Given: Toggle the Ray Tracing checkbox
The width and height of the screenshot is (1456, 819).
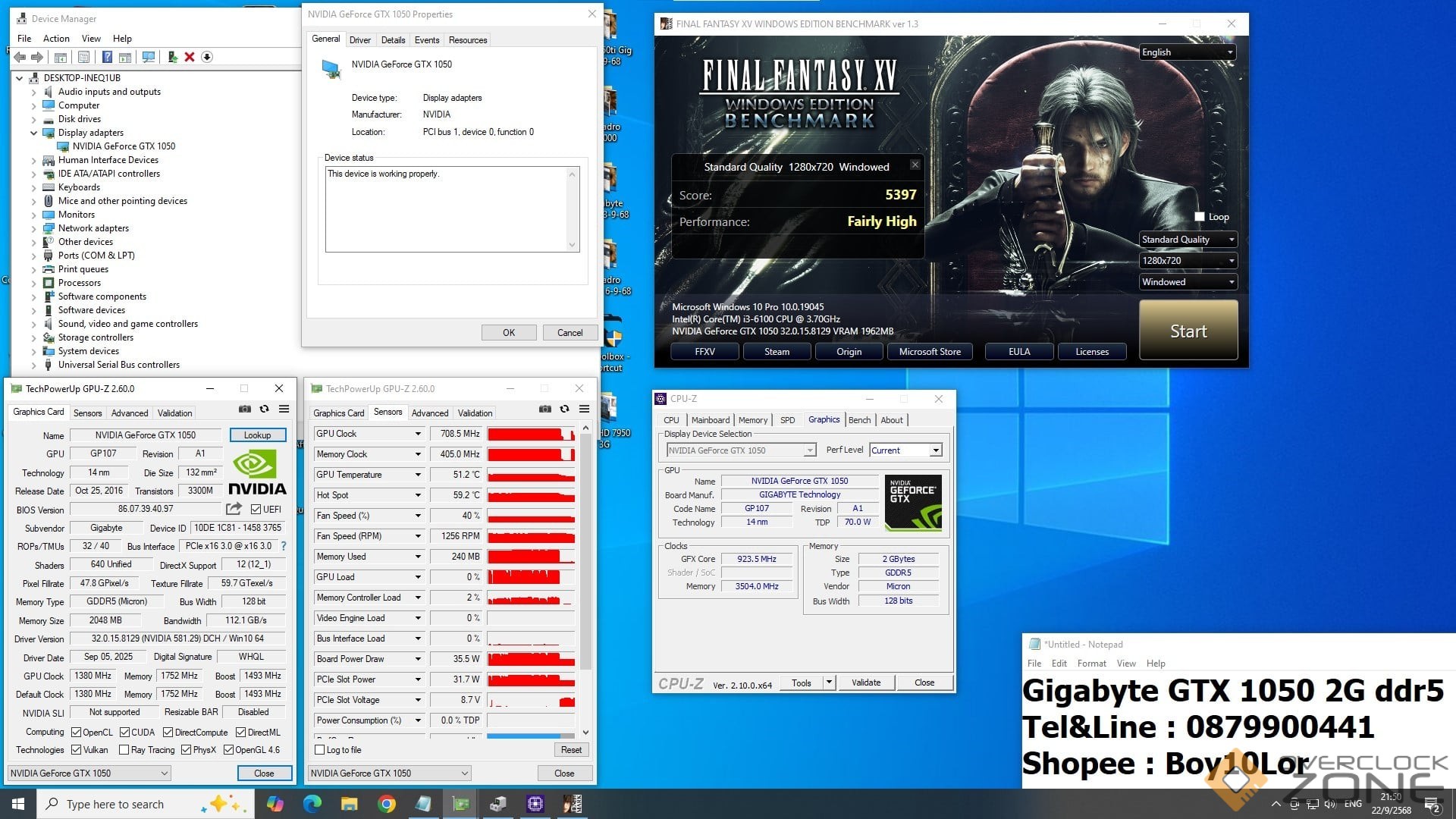Looking at the screenshot, I should click(124, 750).
